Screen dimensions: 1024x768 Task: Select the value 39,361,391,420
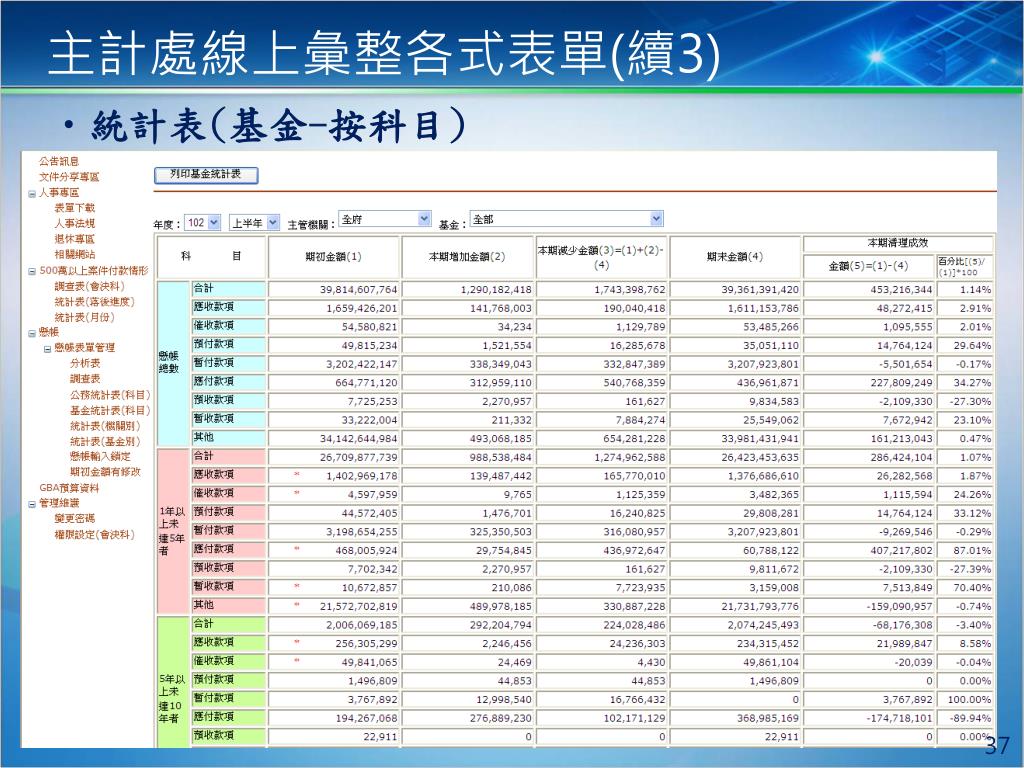760,289
